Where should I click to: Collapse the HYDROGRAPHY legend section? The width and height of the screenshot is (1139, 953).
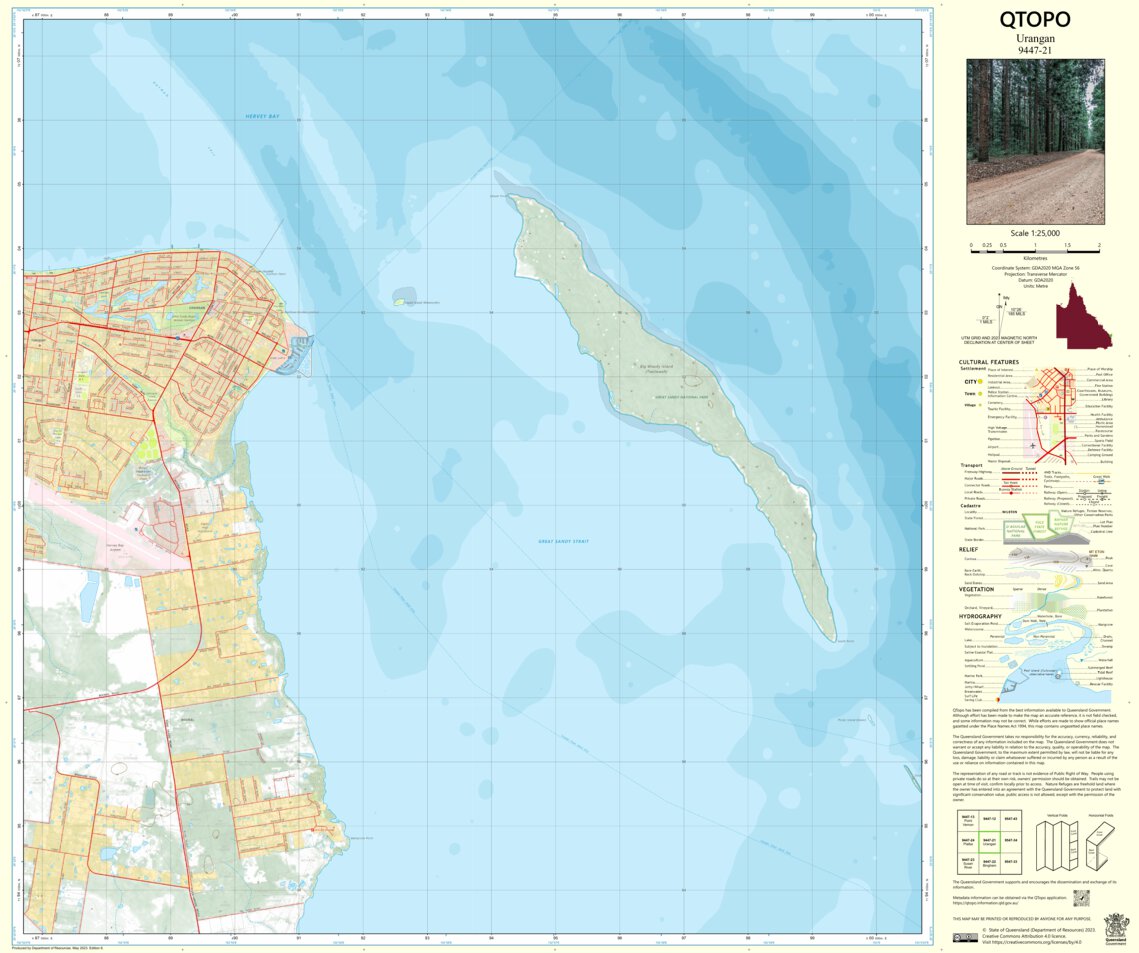(980, 616)
